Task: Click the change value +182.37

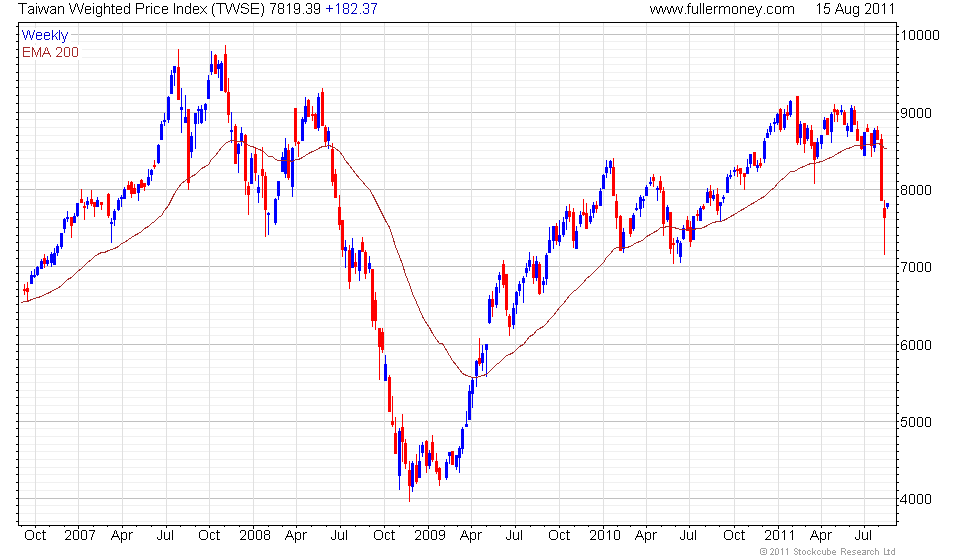Action: point(351,9)
